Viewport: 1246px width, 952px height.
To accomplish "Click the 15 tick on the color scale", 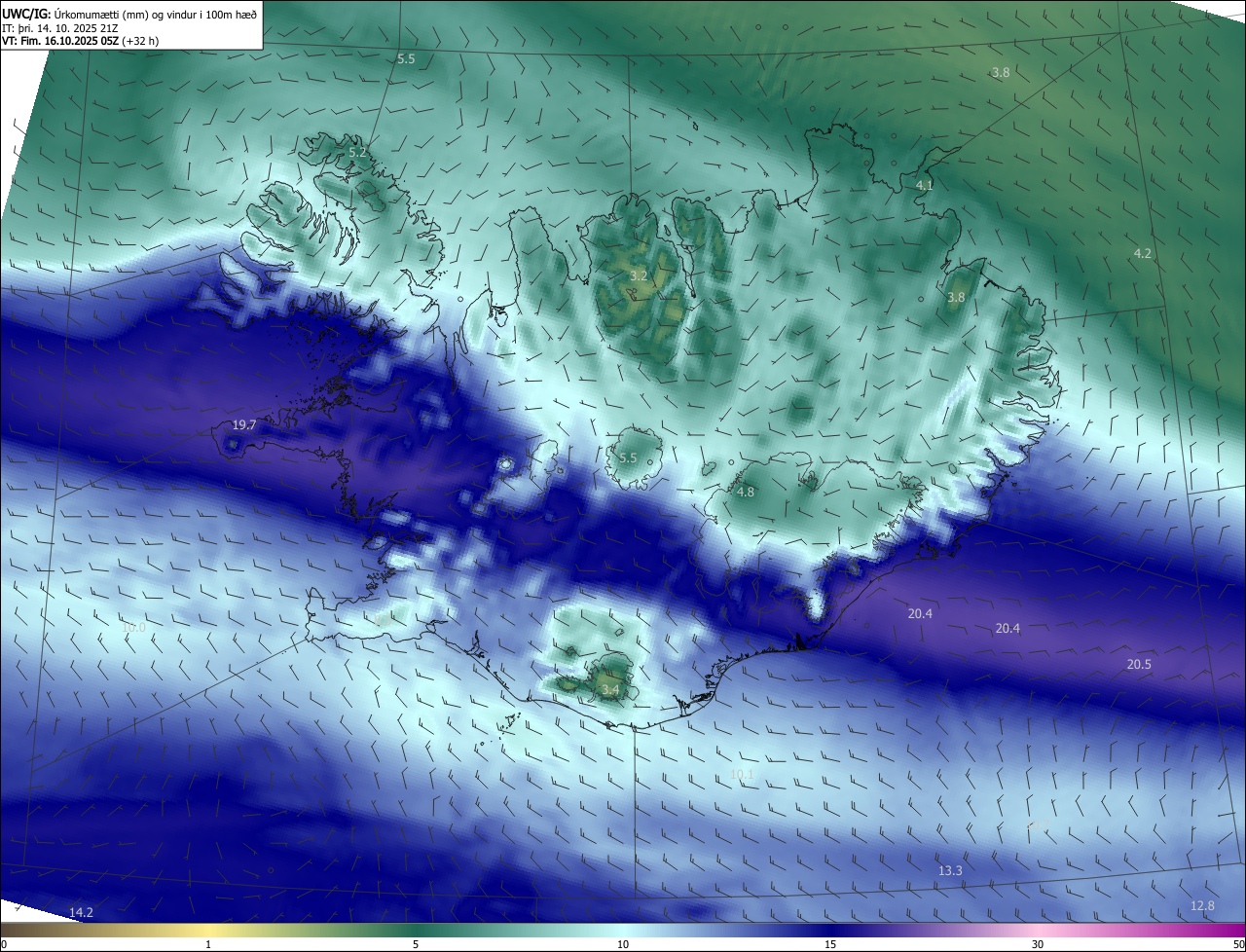I will coord(830,944).
